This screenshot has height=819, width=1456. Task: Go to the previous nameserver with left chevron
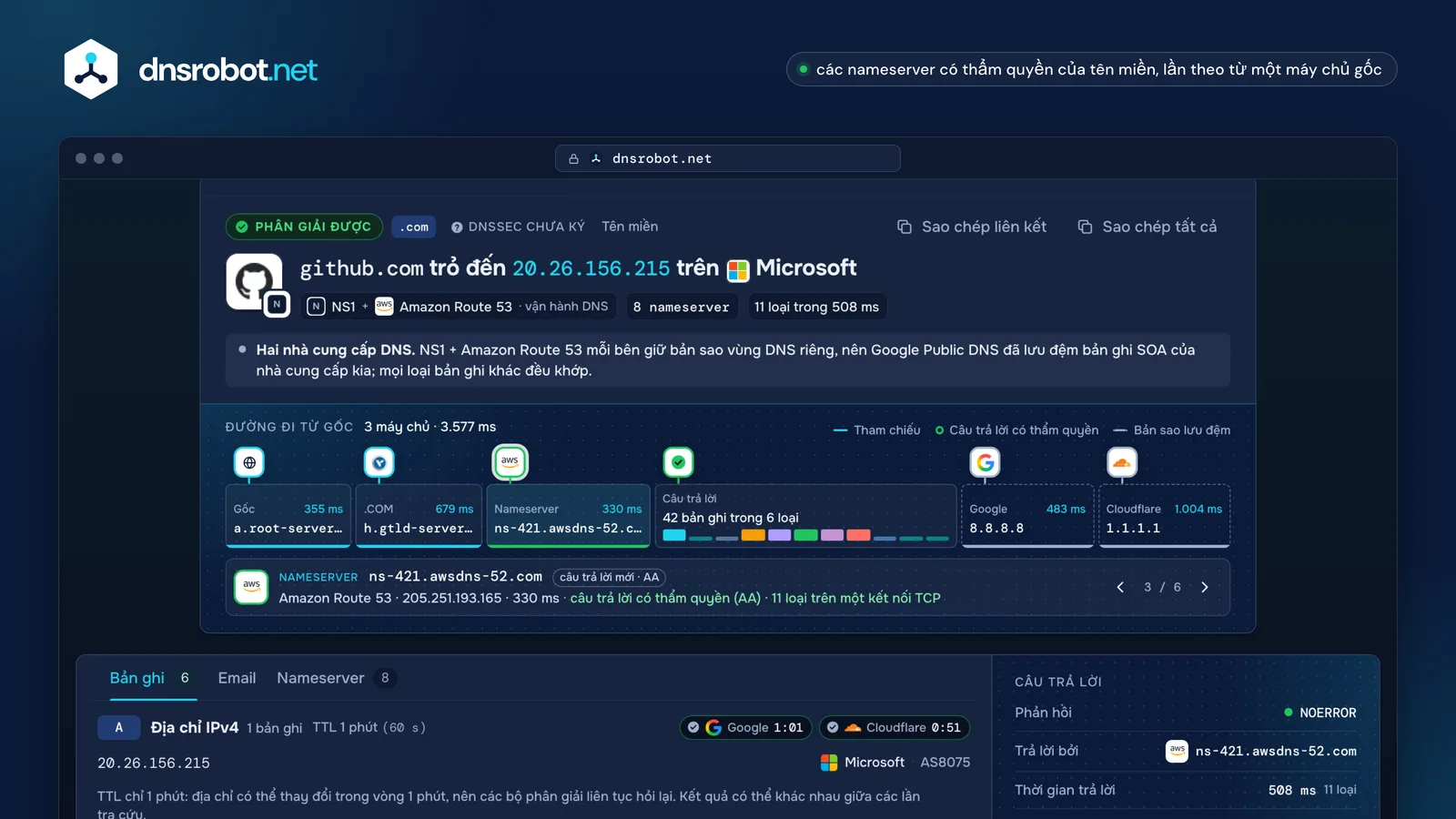[x=1120, y=587]
